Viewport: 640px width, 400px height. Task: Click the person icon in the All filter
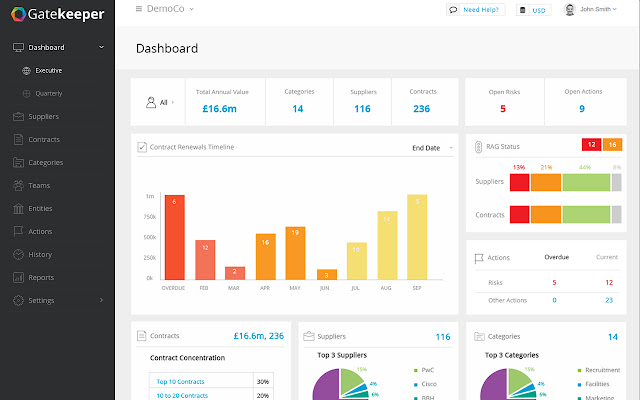point(151,102)
